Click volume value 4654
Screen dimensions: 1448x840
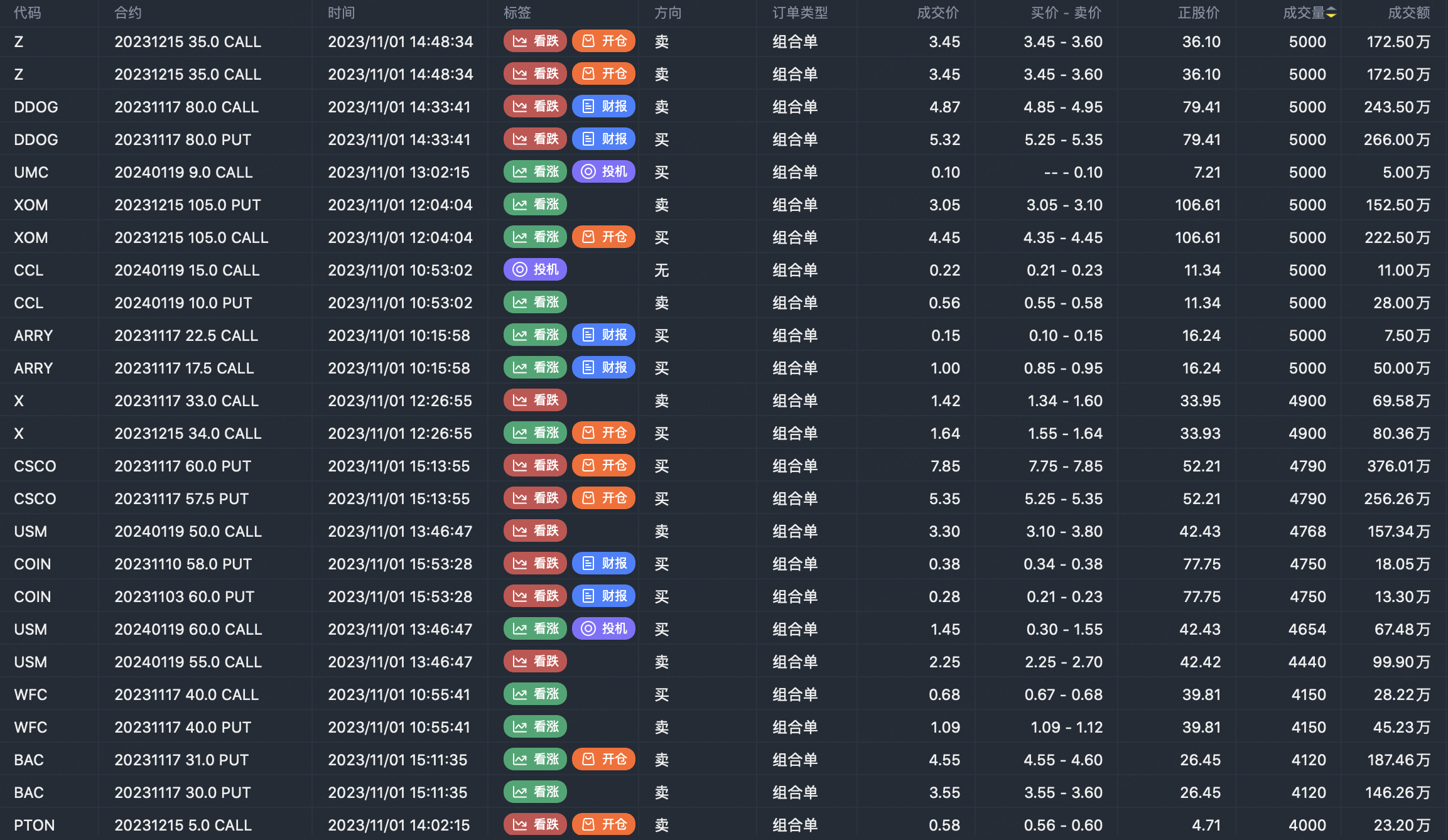coord(1307,629)
